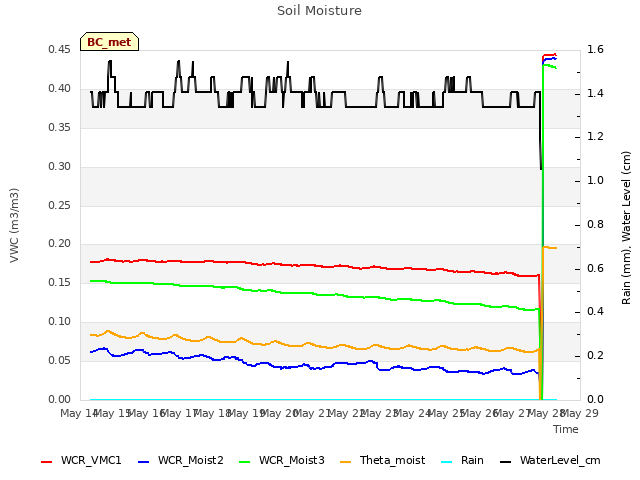Click the BC_met annotation label

point(109,42)
